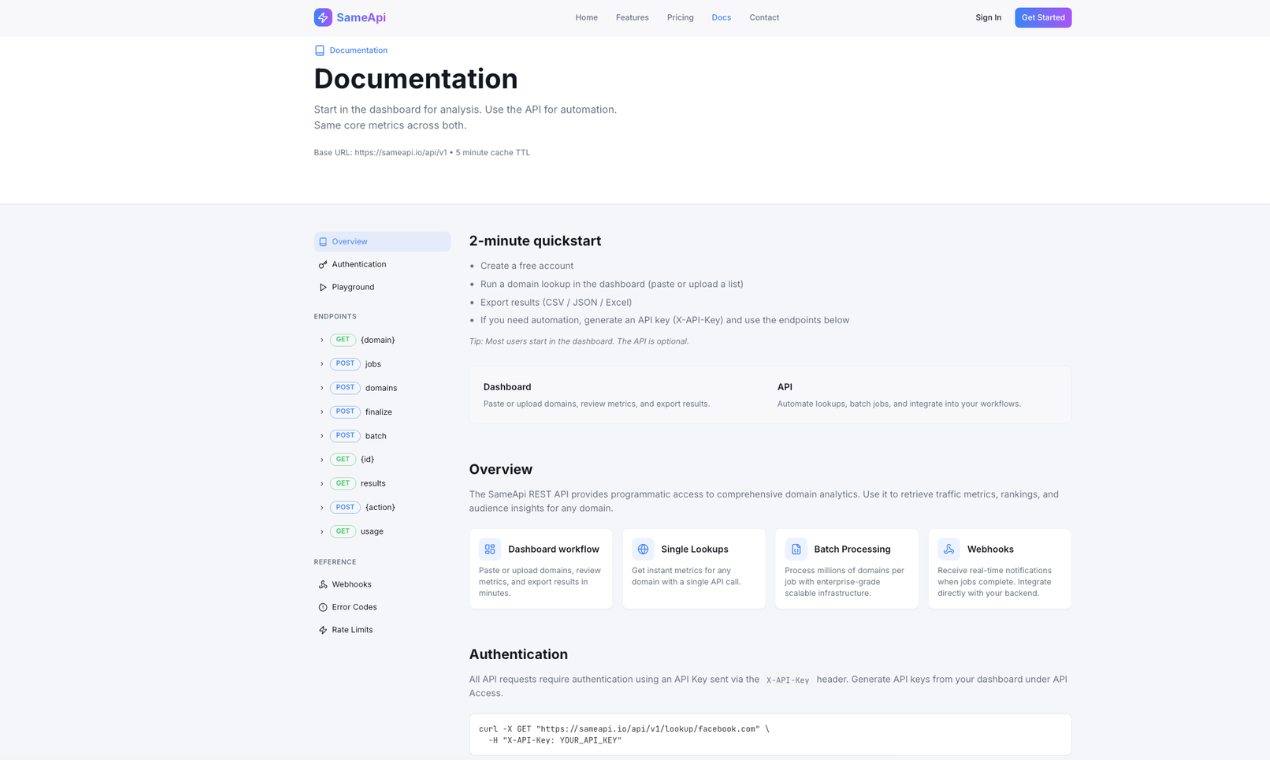
Task: Click the Authentication key icon
Action: click(322, 264)
